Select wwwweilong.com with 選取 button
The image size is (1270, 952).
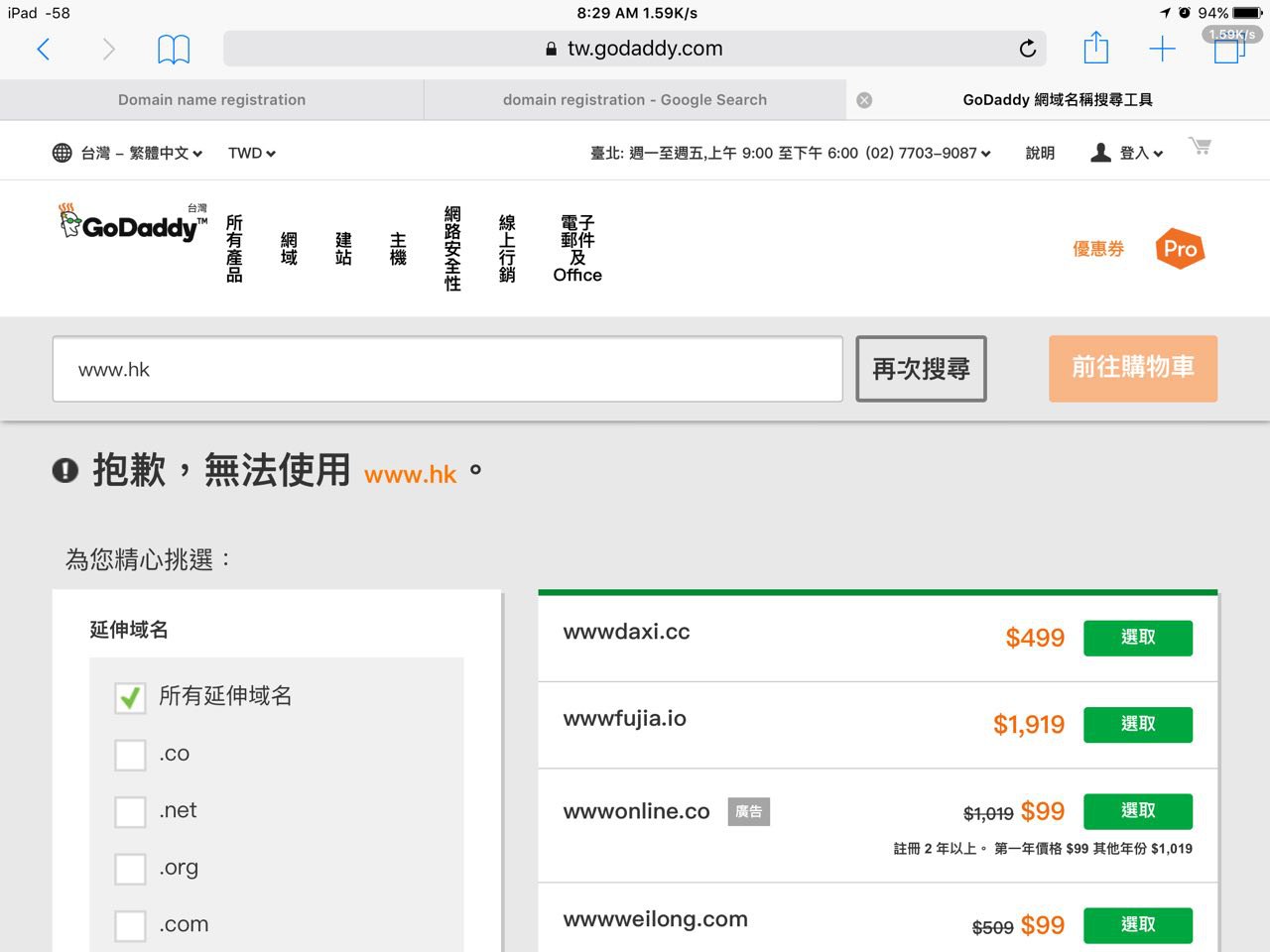tap(1138, 925)
